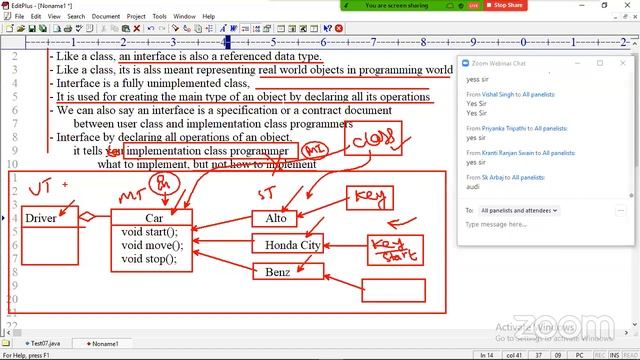Click the Go to line icon
Image resolution: width=640 pixels, height=360 pixels.
point(209,29)
